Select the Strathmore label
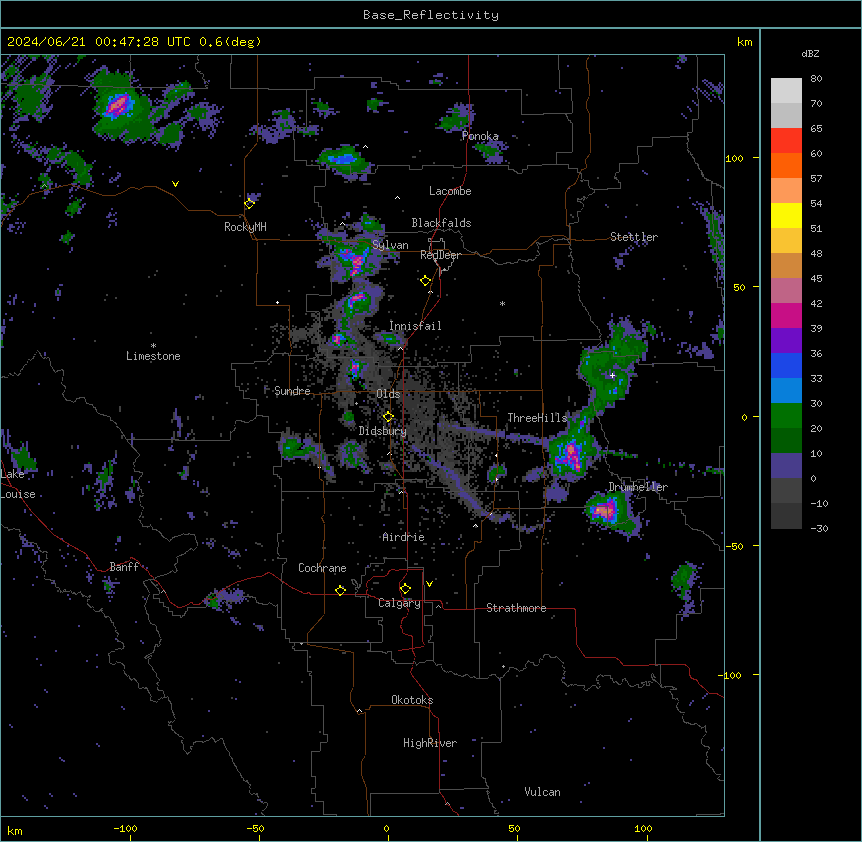Image resolution: width=862 pixels, height=842 pixels. tap(516, 608)
